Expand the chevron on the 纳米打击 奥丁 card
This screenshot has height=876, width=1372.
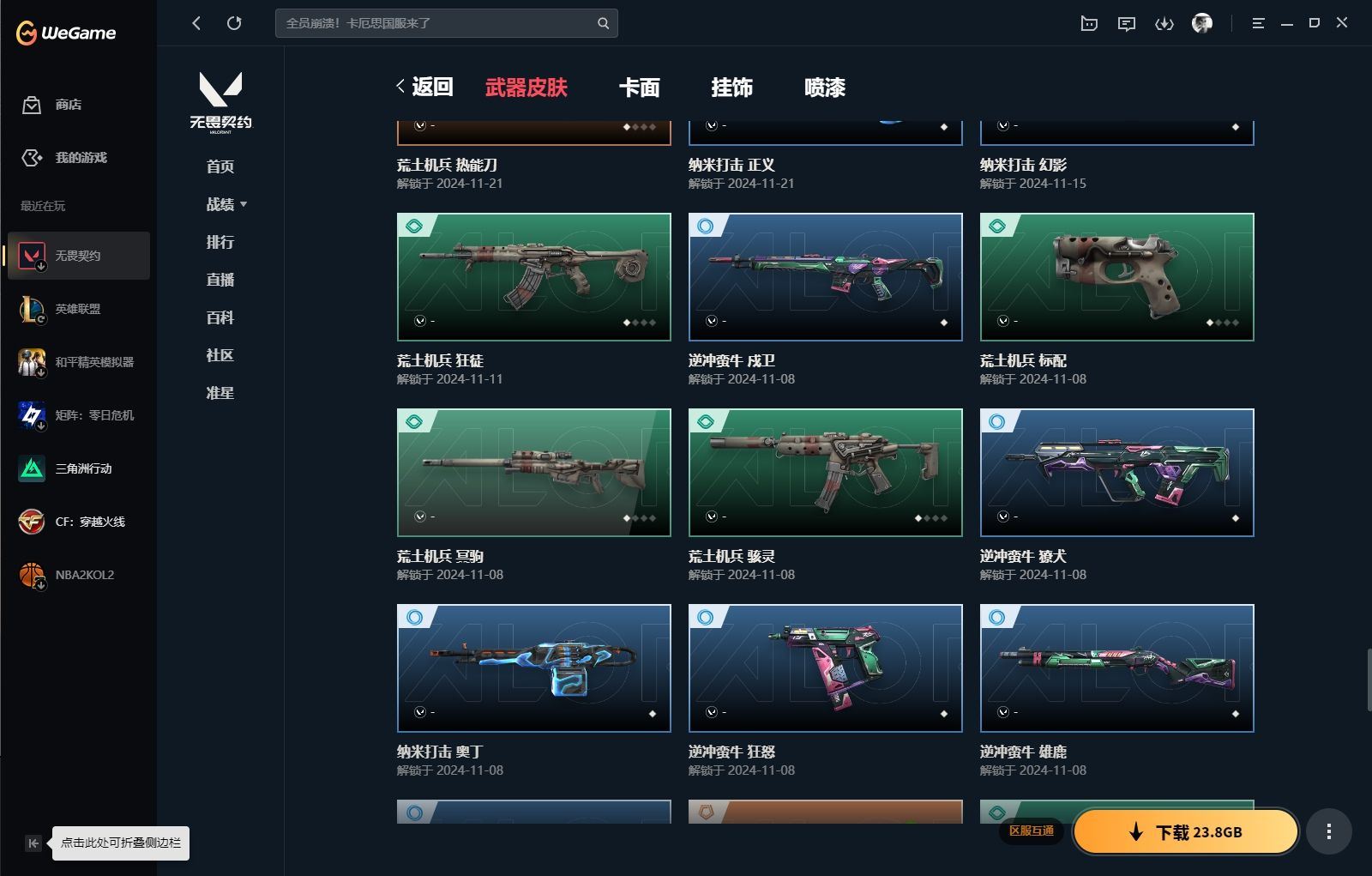point(420,712)
